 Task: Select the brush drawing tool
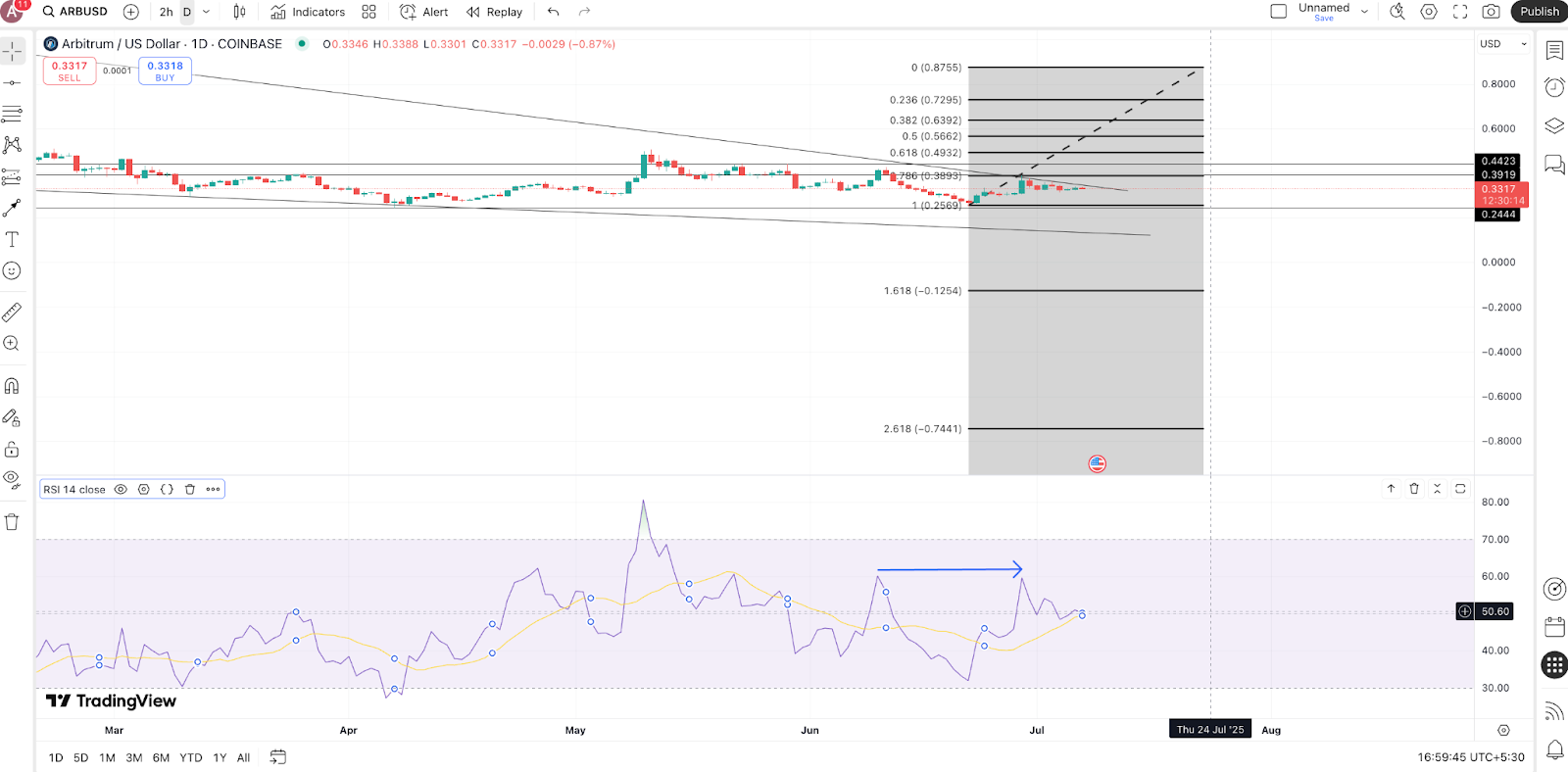pyautogui.click(x=12, y=208)
